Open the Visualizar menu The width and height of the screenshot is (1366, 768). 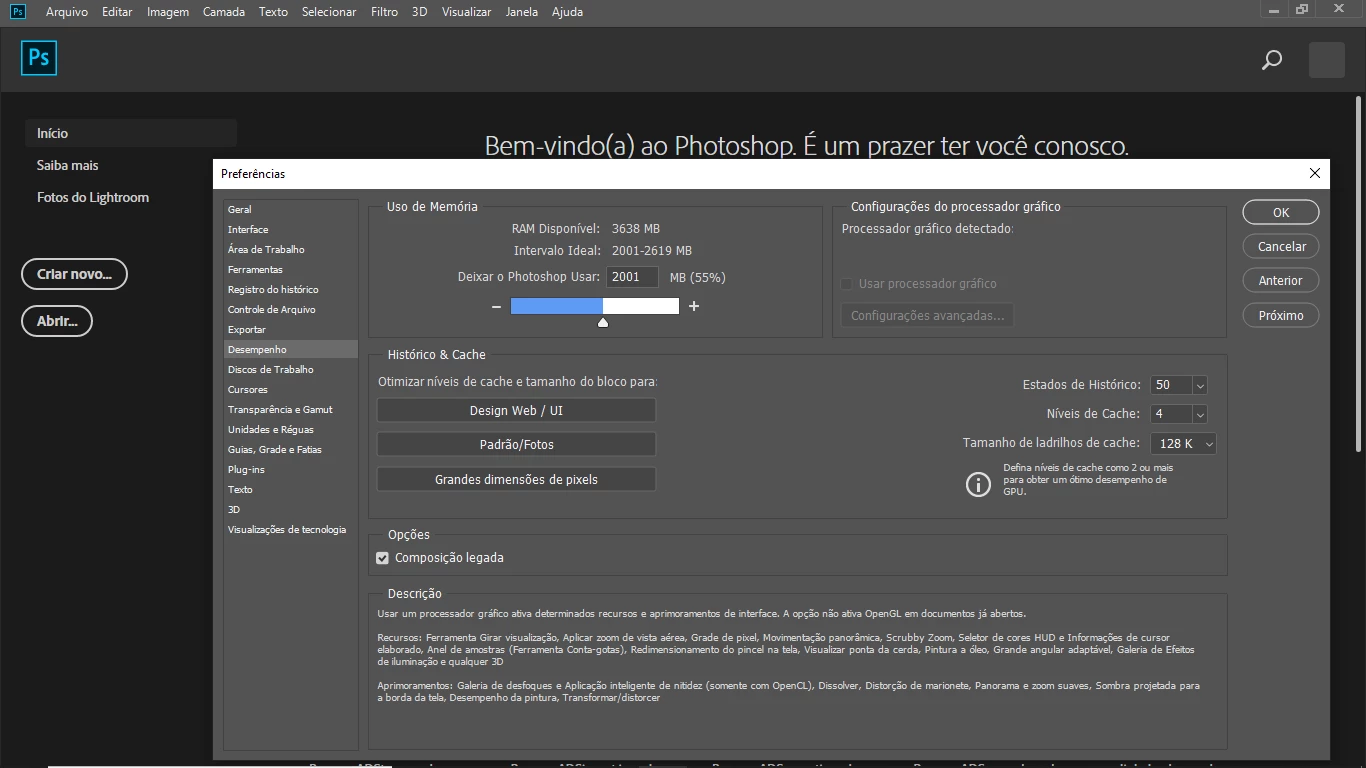click(x=466, y=12)
